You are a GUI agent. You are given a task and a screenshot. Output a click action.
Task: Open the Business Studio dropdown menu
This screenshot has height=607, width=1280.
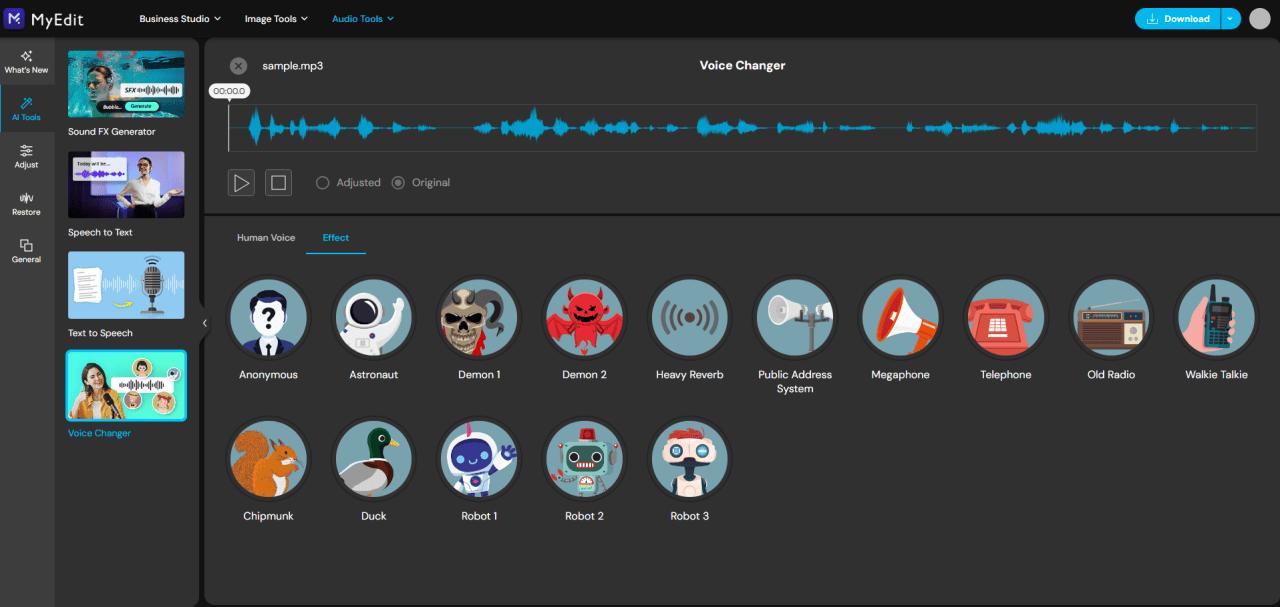pos(180,19)
